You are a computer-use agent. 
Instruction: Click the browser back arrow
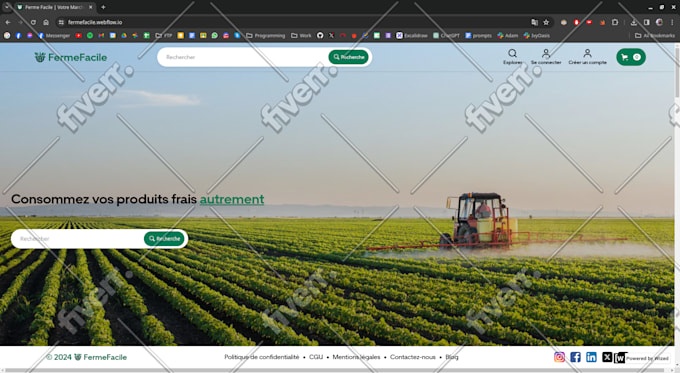click(x=8, y=22)
